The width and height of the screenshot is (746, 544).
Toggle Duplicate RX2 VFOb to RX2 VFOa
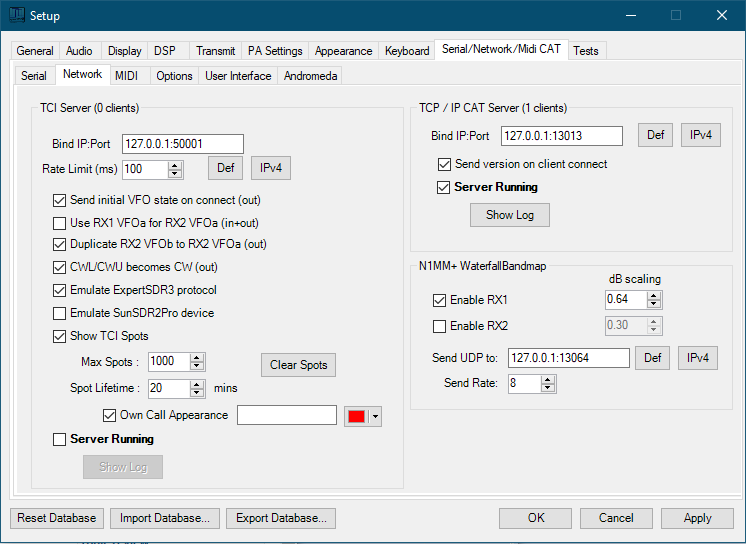click(x=59, y=244)
